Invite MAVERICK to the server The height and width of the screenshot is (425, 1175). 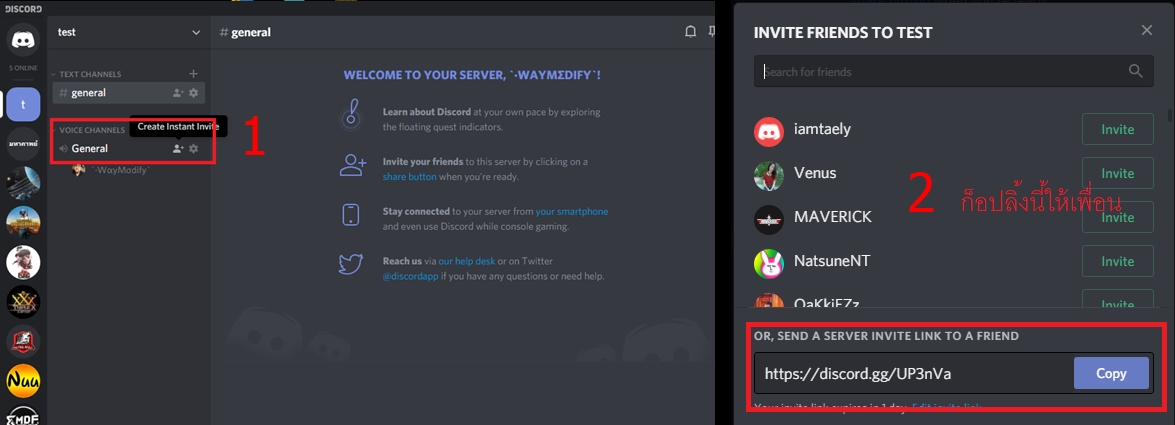coord(1117,217)
